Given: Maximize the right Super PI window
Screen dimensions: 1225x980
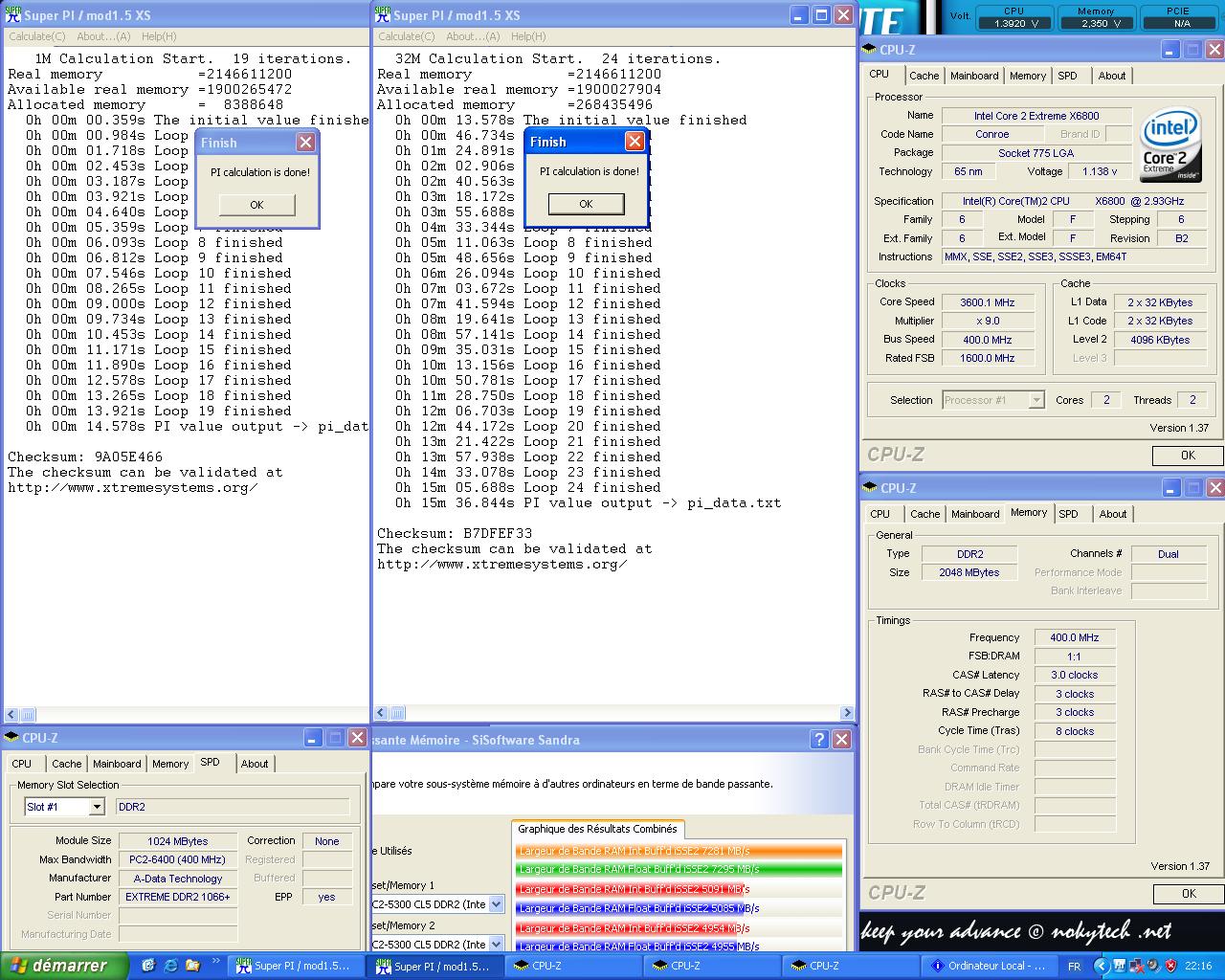Looking at the screenshot, I should click(821, 15).
